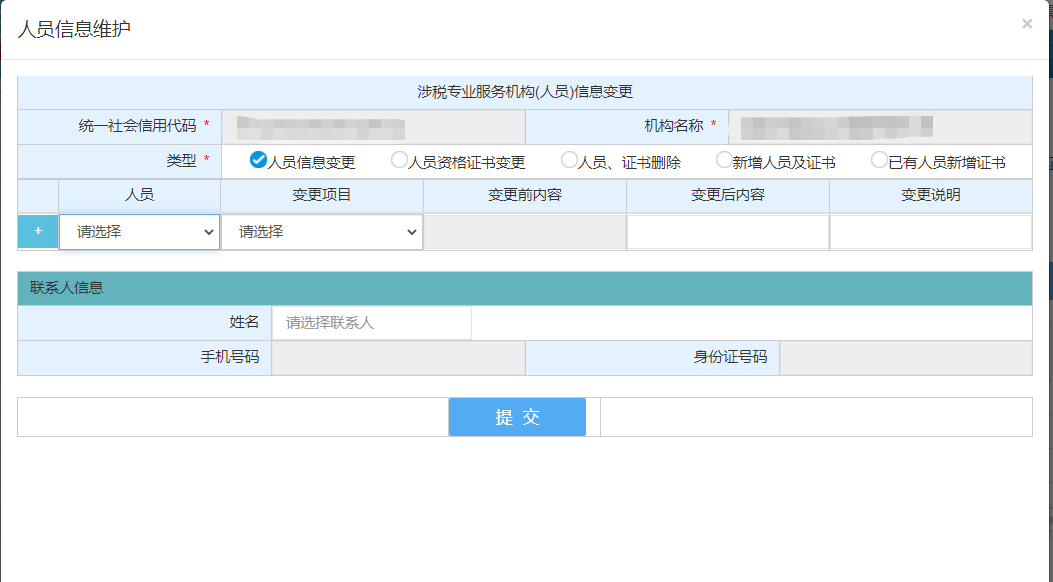
Task: Focus the 变更说明 text field
Action: tap(930, 231)
